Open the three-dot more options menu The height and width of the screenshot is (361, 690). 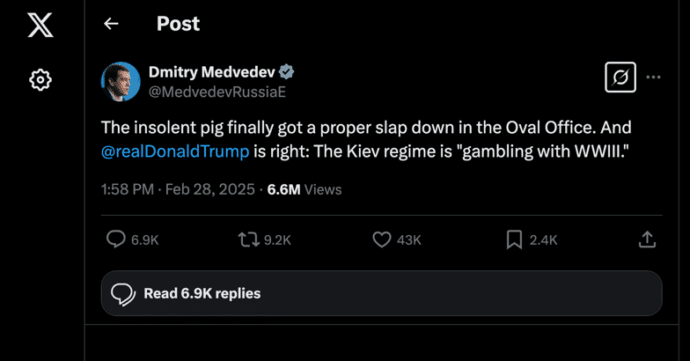[x=653, y=77]
